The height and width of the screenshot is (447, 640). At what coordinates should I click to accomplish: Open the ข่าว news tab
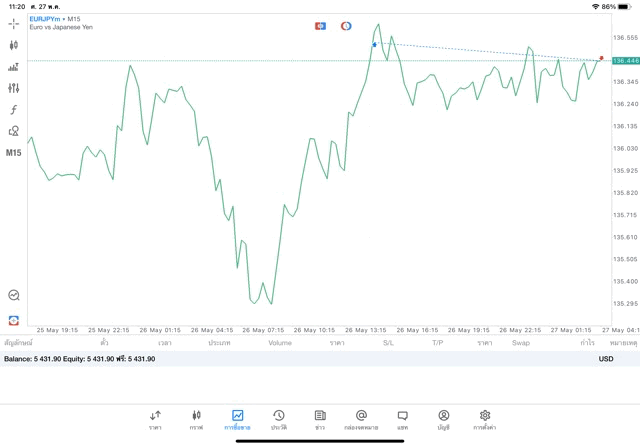point(320,419)
